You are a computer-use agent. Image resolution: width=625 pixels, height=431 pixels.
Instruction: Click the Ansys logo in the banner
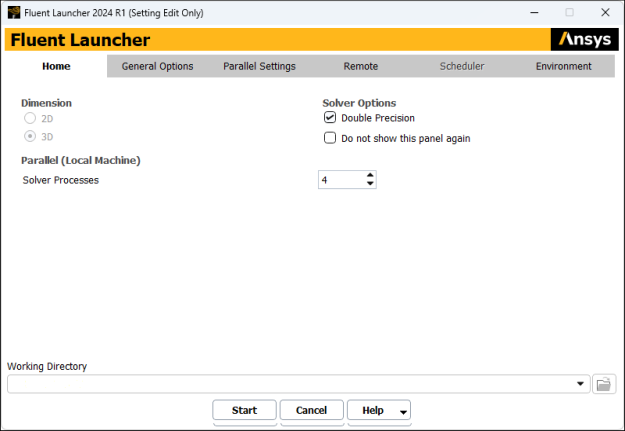pyautogui.click(x=584, y=39)
